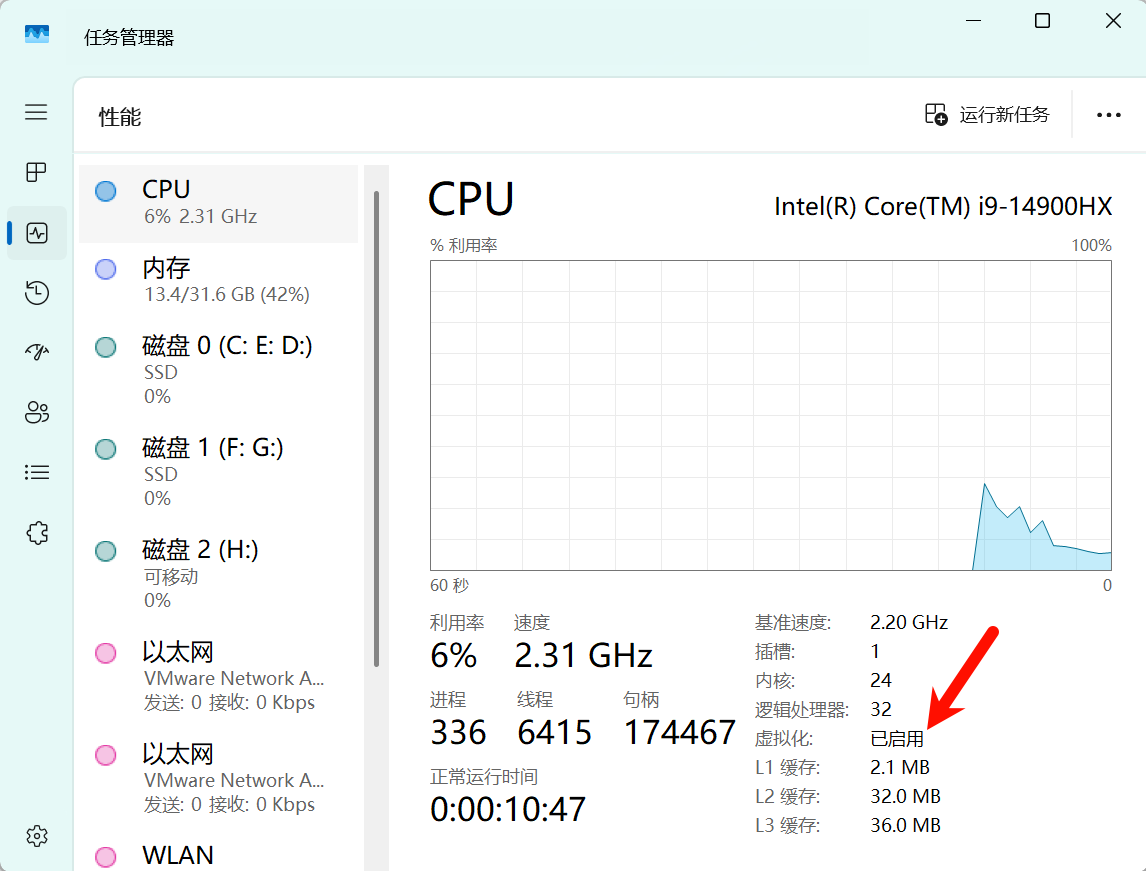Open the App history icon
Screen dimensions: 1146x871
(x=37, y=293)
